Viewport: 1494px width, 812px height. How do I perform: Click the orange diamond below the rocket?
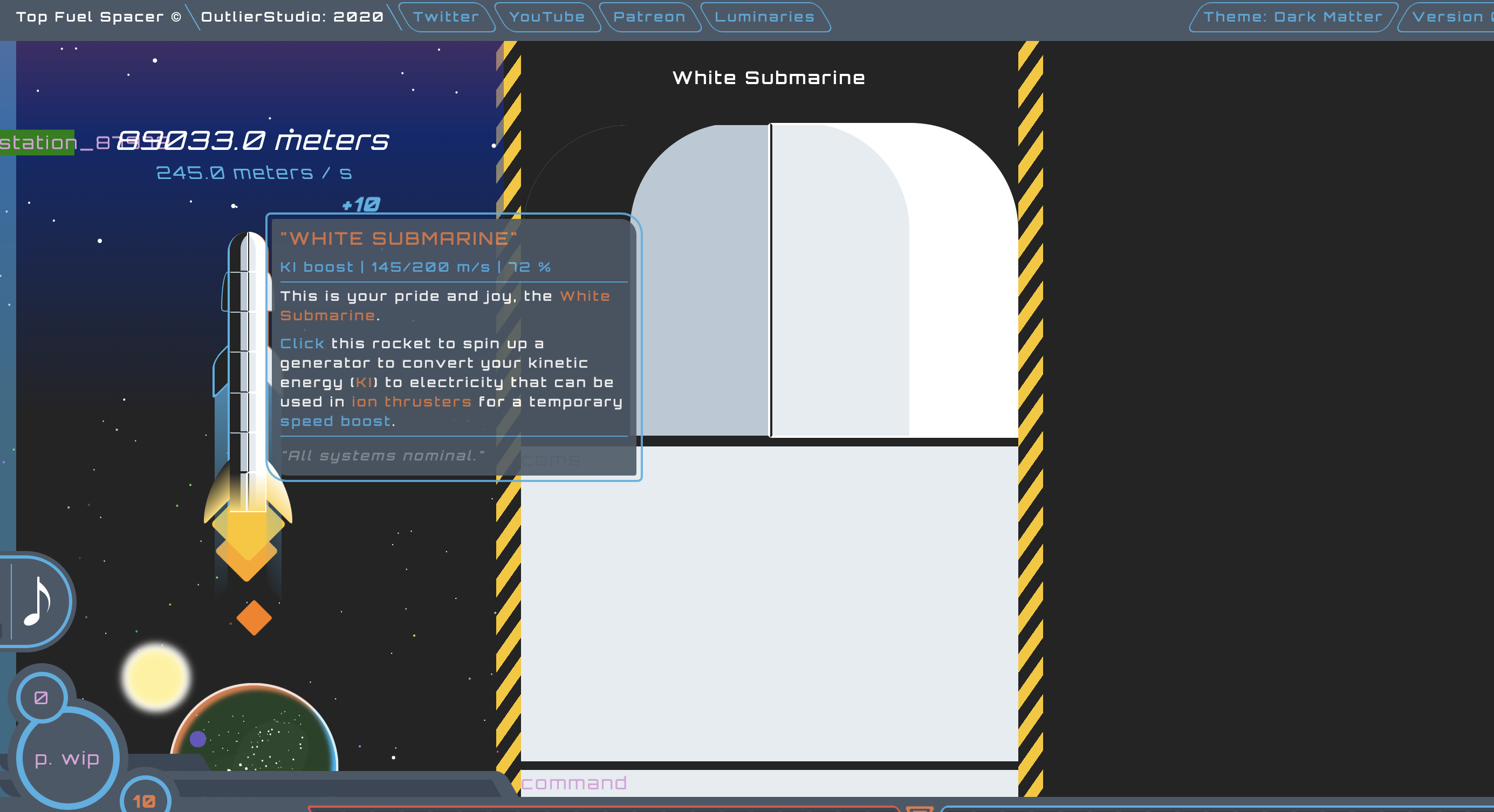click(x=254, y=618)
